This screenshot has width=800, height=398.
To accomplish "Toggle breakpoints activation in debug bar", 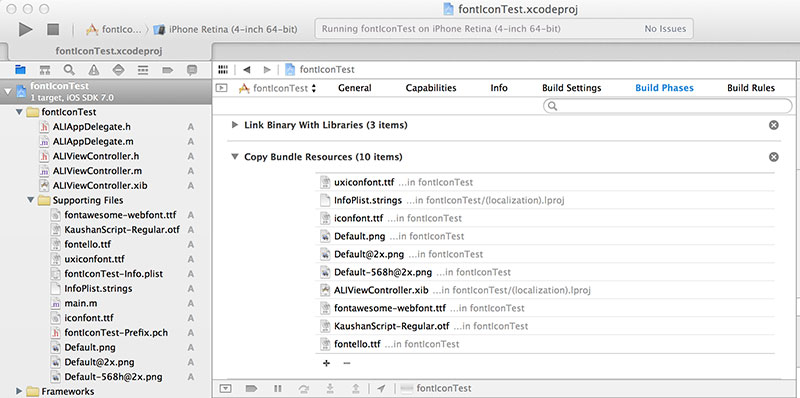I will tap(251, 388).
